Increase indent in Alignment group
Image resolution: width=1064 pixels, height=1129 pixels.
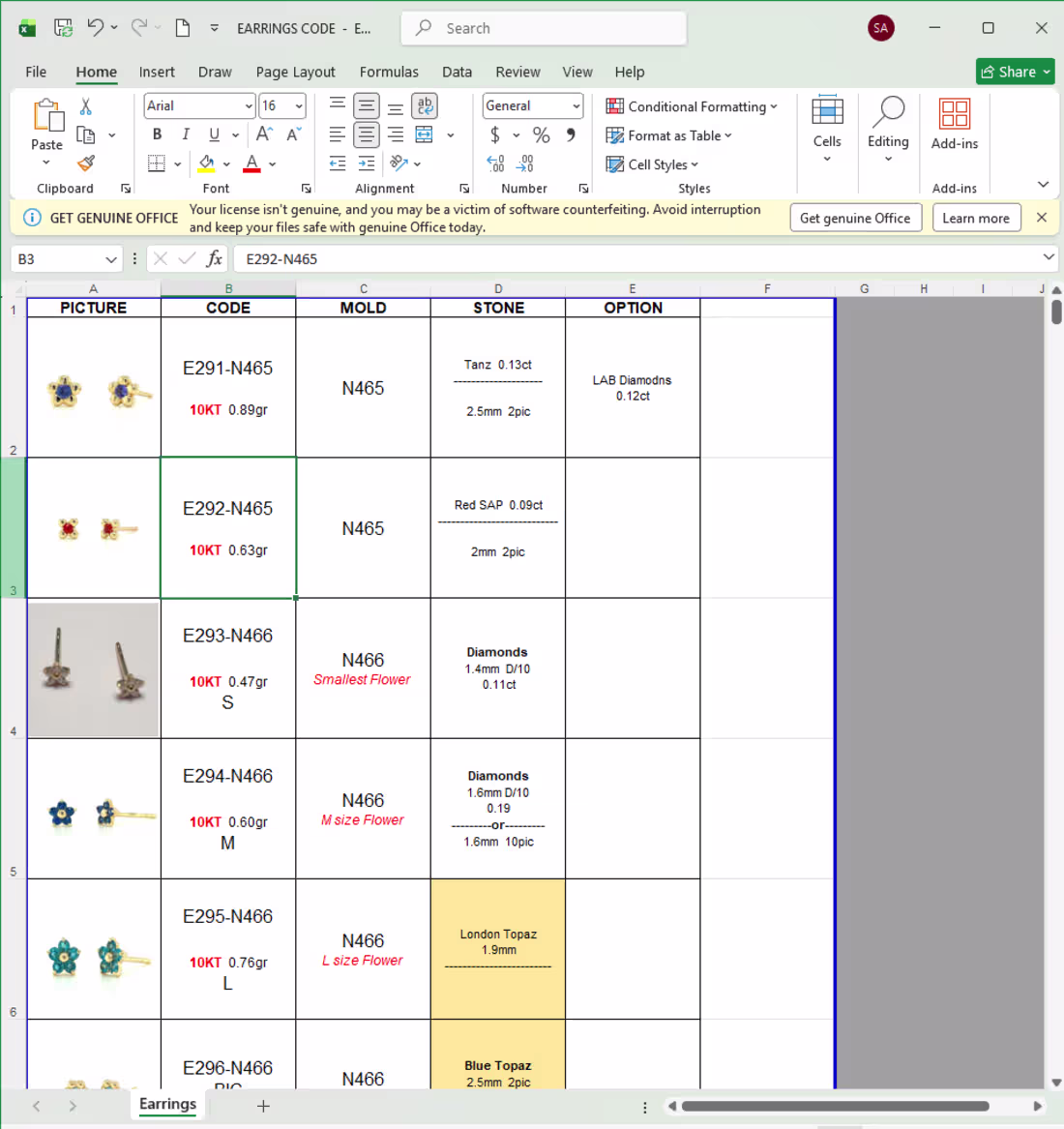pyautogui.click(x=367, y=163)
